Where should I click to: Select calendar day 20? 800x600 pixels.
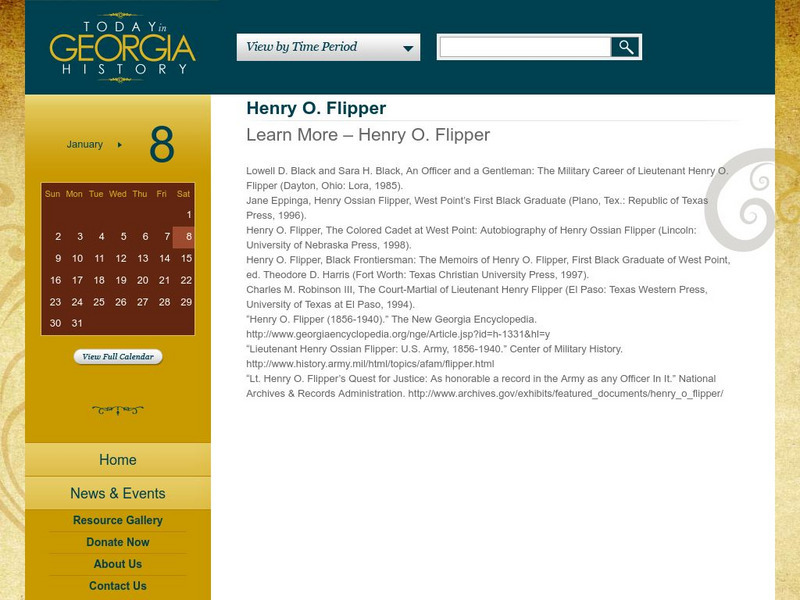[x=143, y=281]
